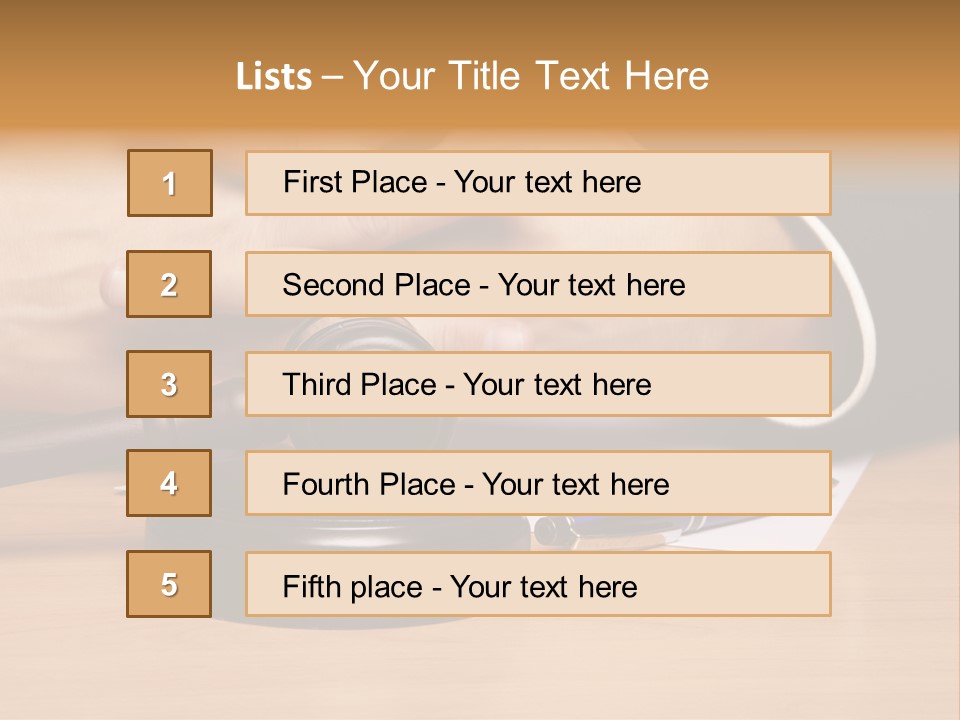Image resolution: width=960 pixels, height=720 pixels.
Task: Click the number 5 box
Action: pos(169,584)
